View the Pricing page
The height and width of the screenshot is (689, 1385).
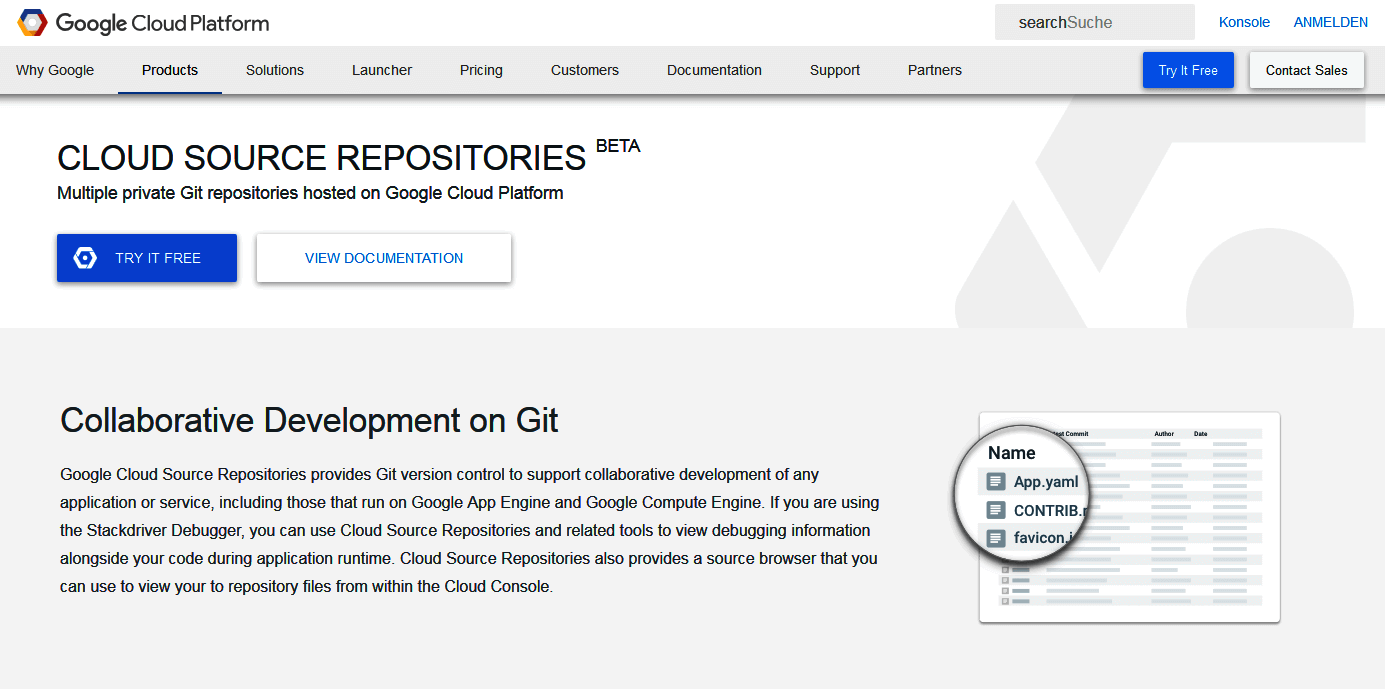pos(481,70)
